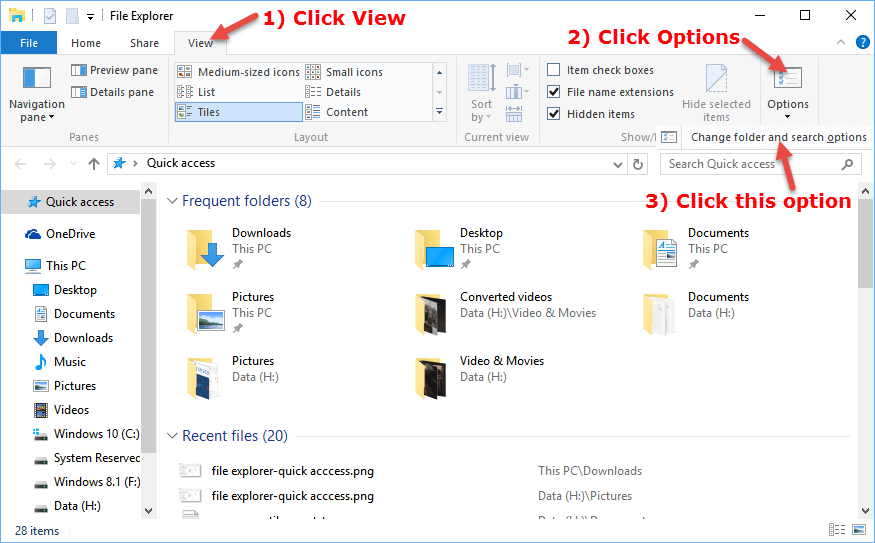Select OneDrive in the navigation pane
Screen dimensions: 875x543
coord(60,234)
